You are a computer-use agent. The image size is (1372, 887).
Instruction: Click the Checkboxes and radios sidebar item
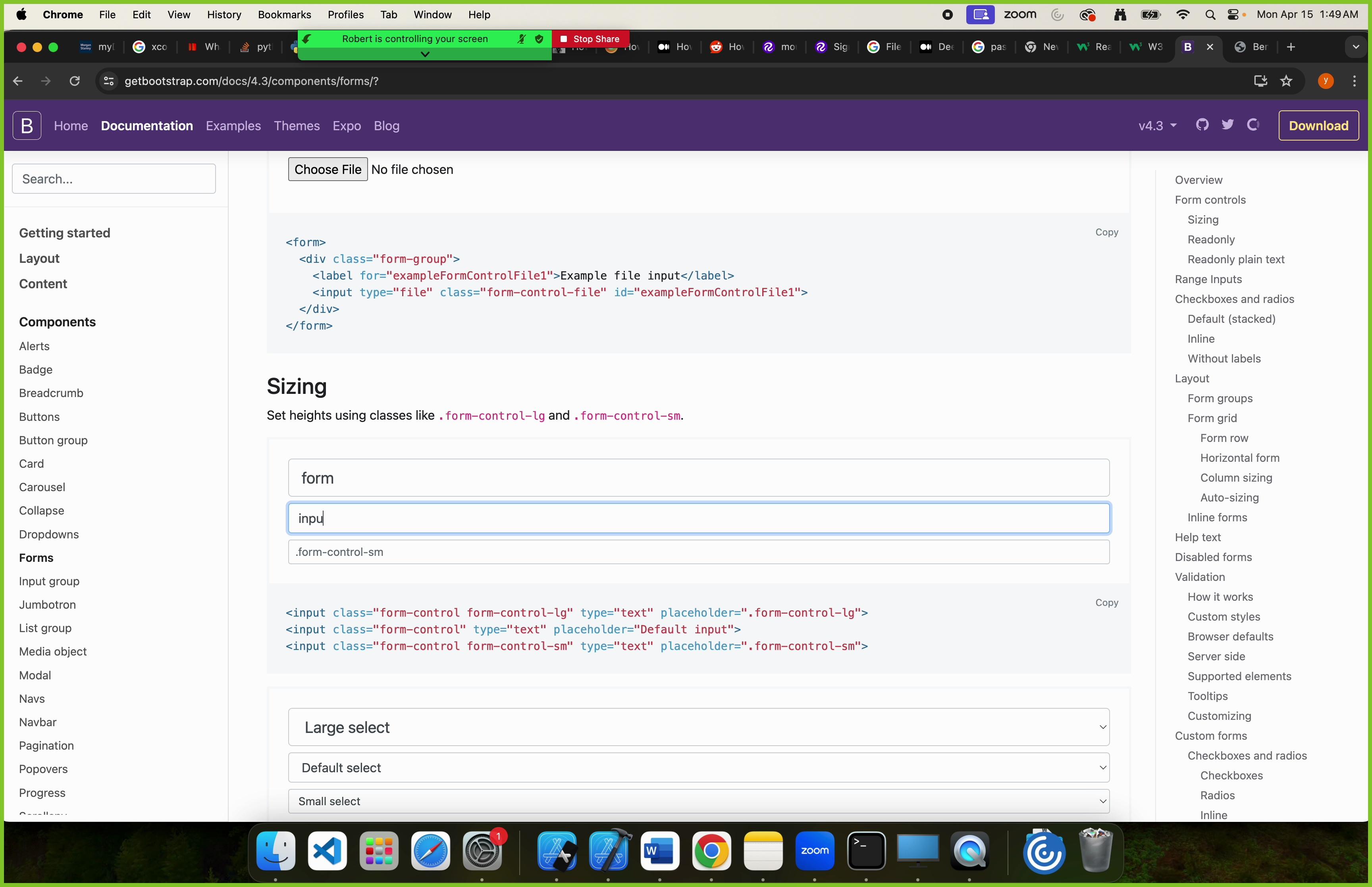coord(1234,299)
